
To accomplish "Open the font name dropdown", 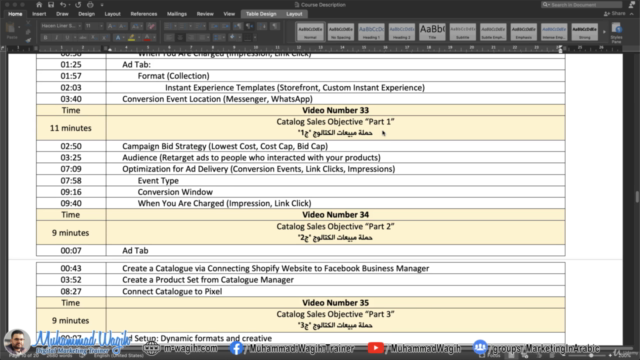I will [x=61, y=26].
